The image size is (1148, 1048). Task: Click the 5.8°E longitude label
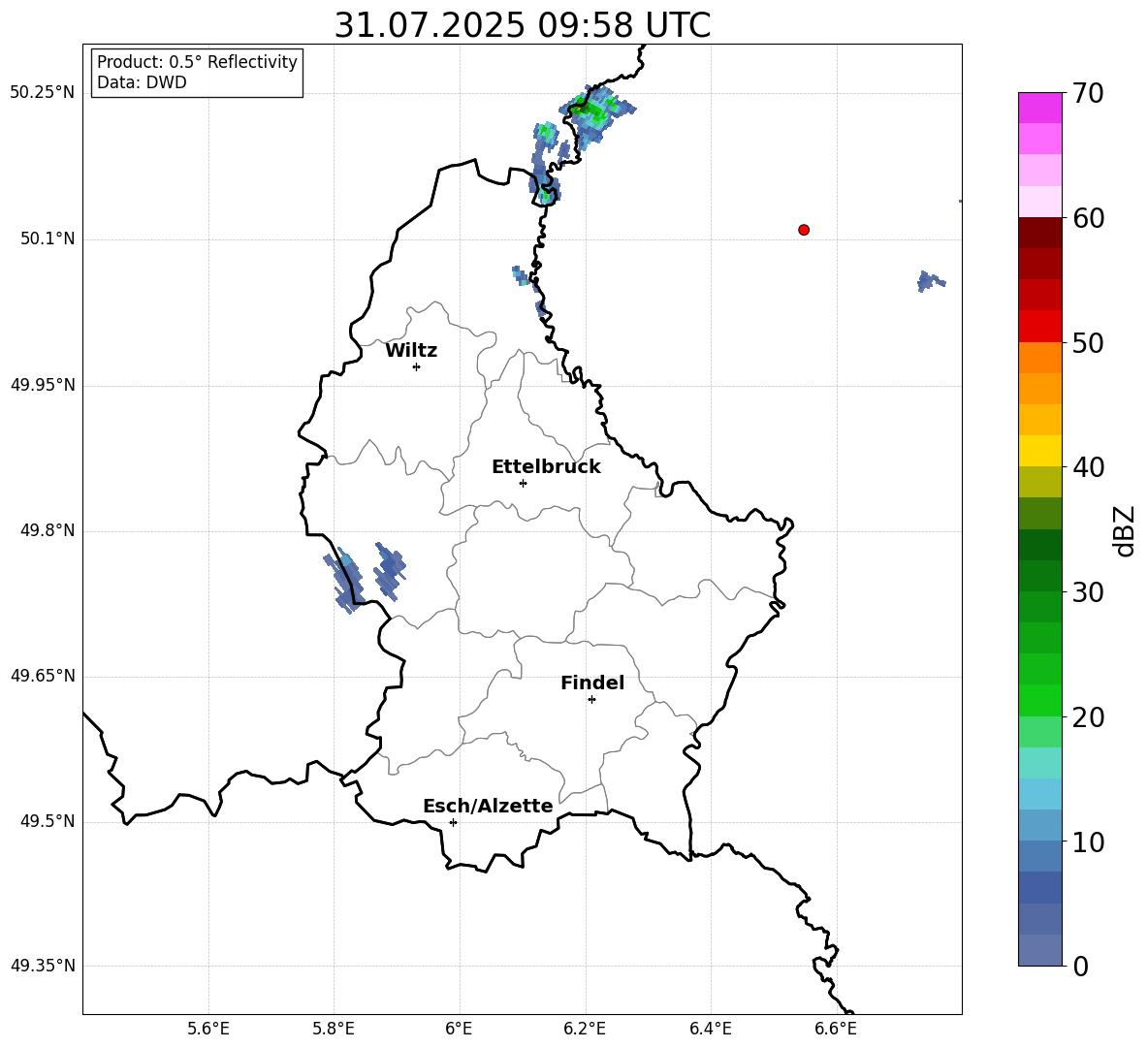click(334, 1029)
